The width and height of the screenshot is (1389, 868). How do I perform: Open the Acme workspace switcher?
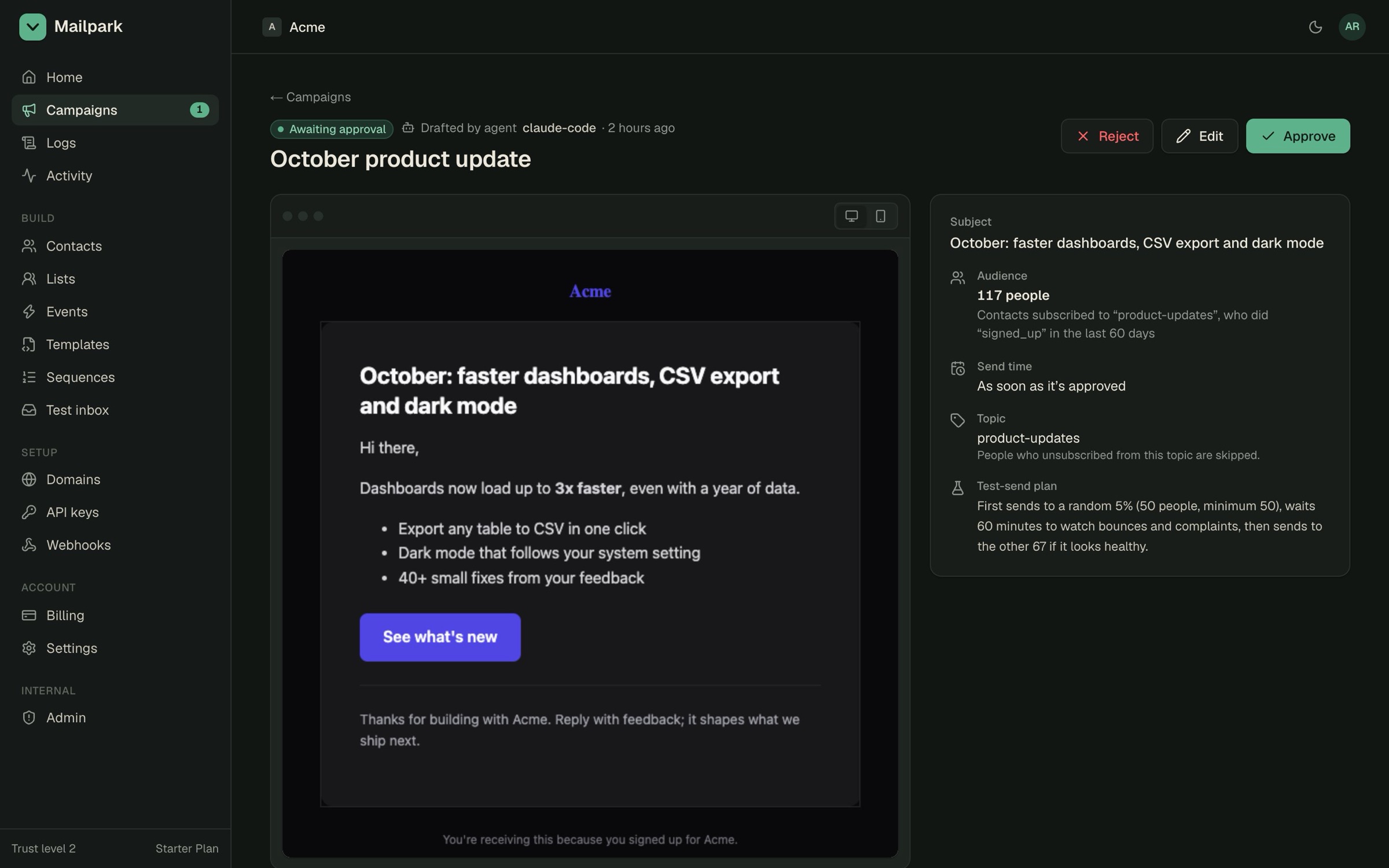[294, 27]
